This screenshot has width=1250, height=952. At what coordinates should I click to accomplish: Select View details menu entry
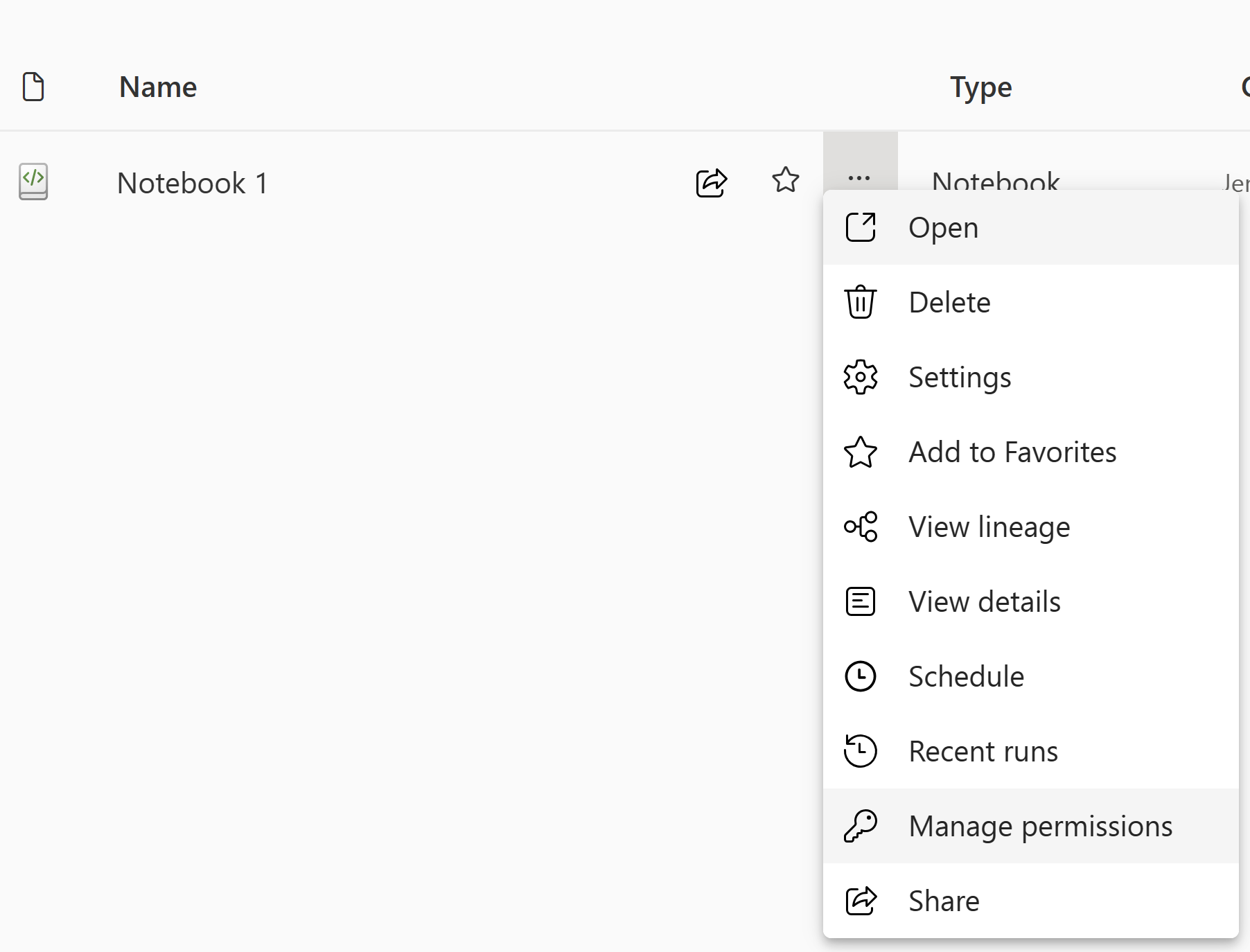coord(984,602)
